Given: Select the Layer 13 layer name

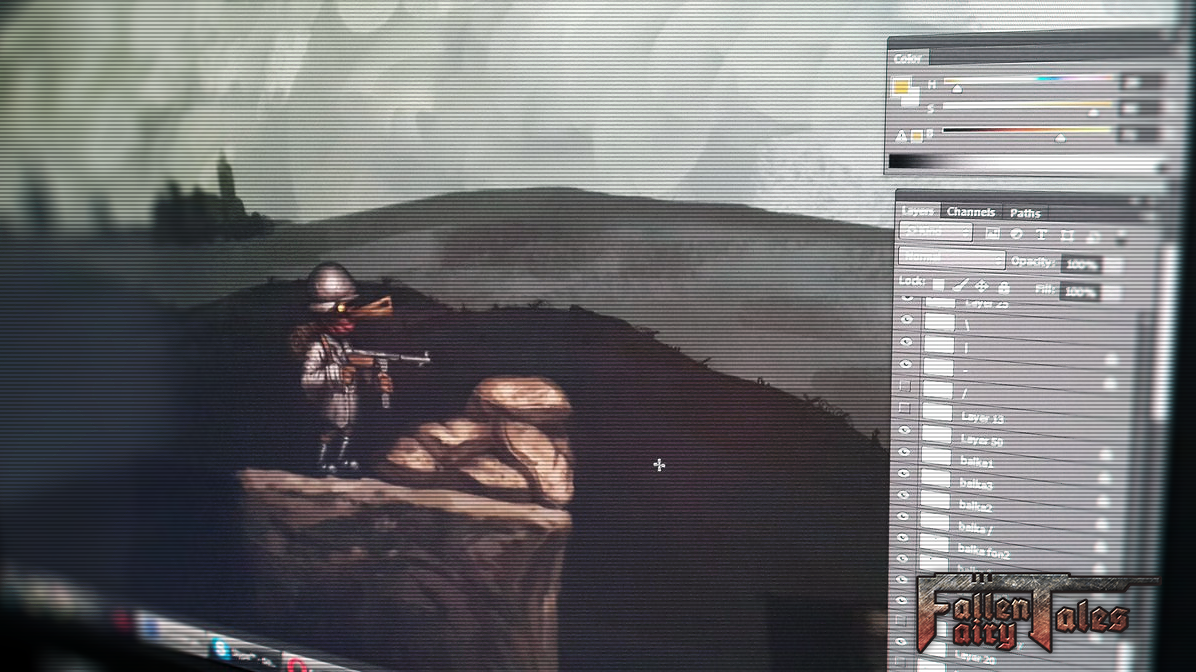Looking at the screenshot, I should (982, 417).
